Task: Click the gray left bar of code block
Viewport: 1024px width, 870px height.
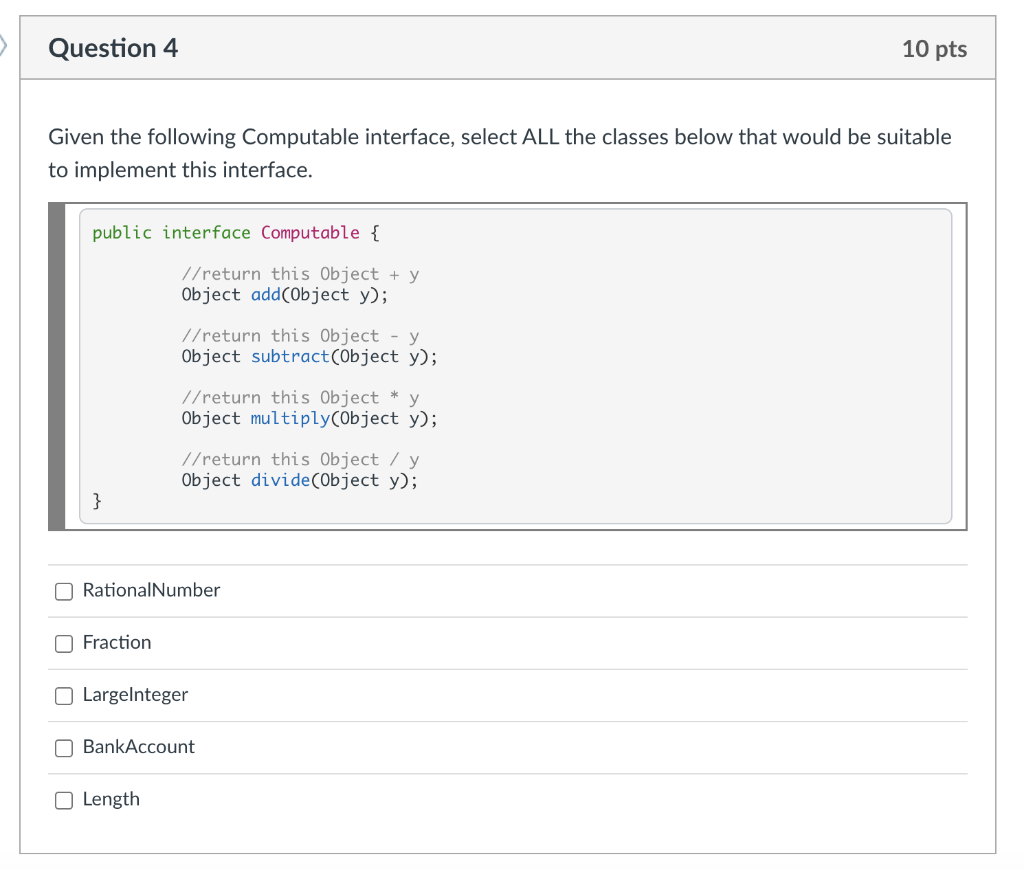Action: point(58,366)
